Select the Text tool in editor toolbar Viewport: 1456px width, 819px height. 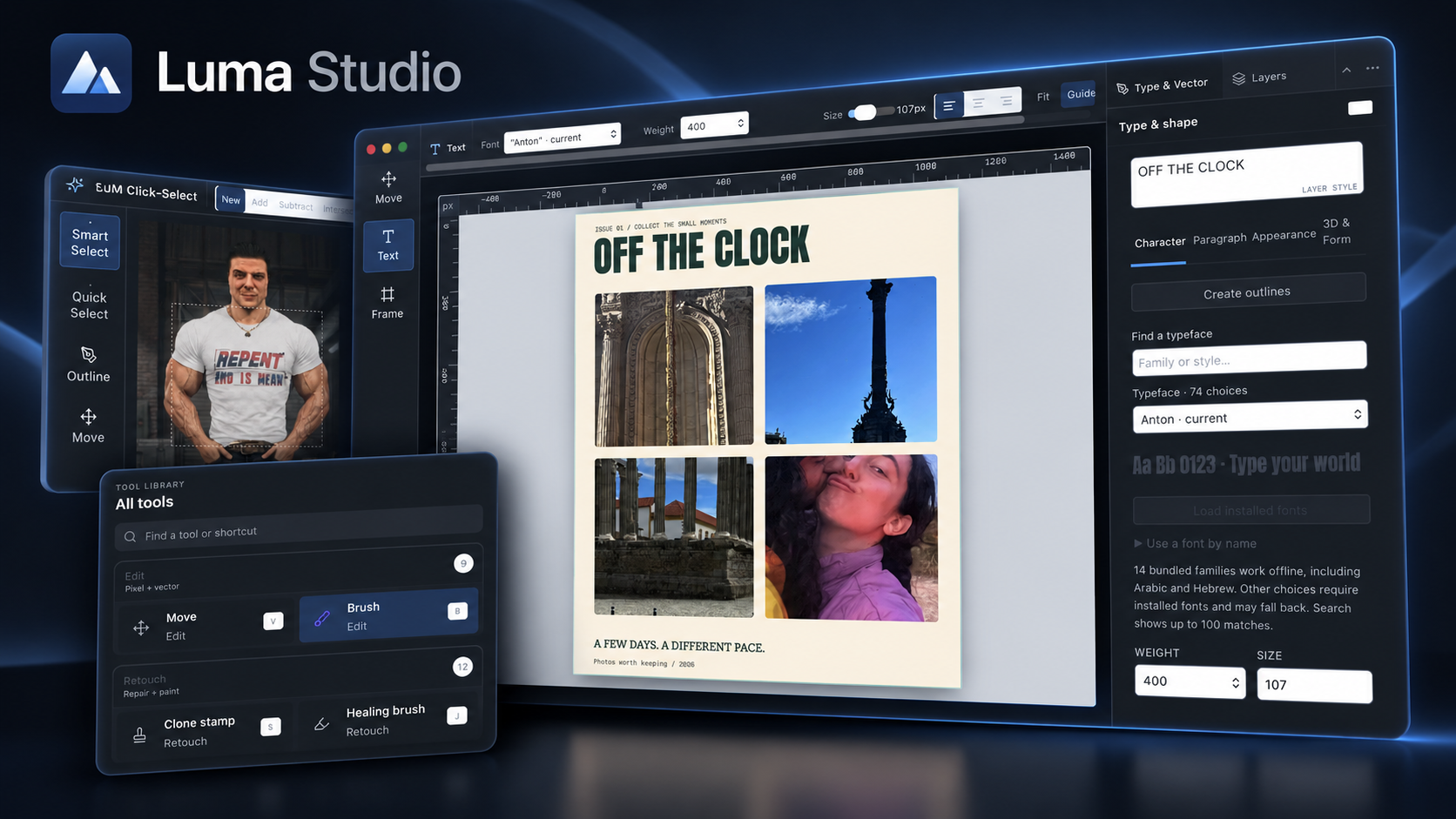pos(388,245)
